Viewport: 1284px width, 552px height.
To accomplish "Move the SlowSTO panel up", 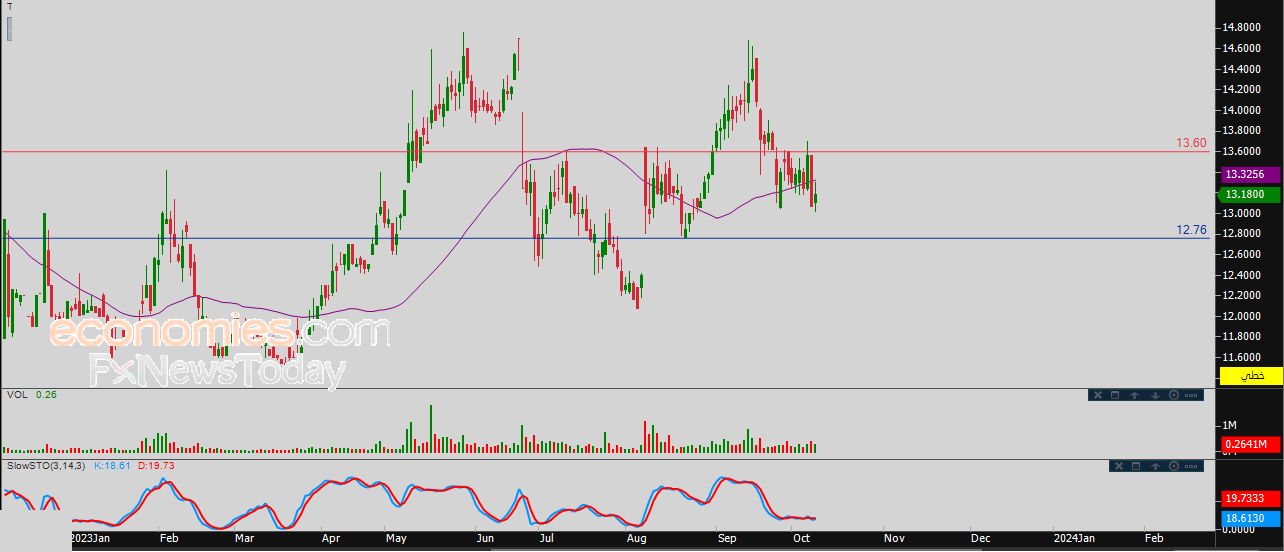I will coord(1155,466).
